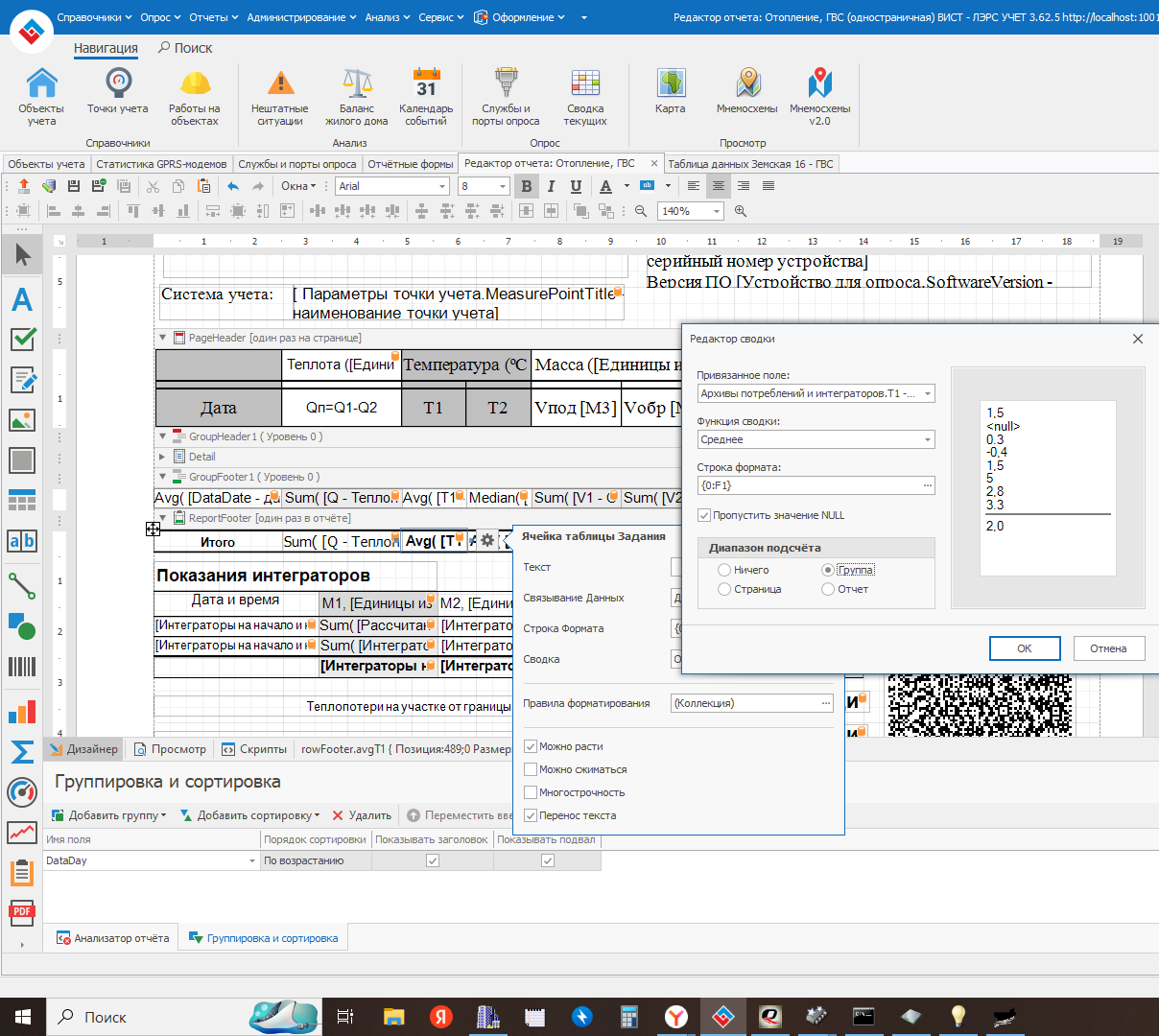This screenshot has width=1159, height=1036.
Task: Click OK in Редактор сводки dialog
Action: [1024, 648]
